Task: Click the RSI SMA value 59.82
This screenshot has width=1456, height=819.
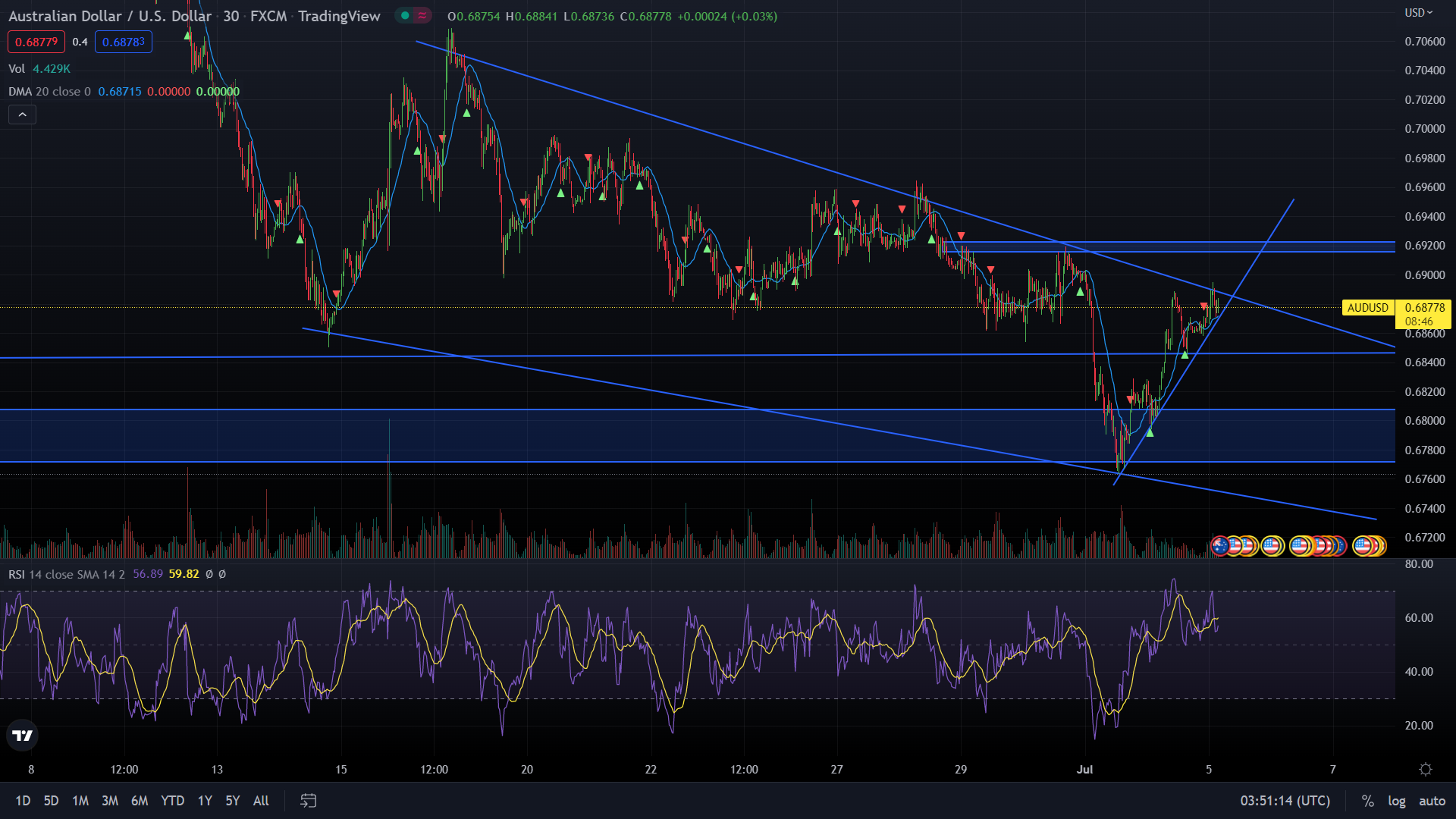Action: click(x=184, y=574)
